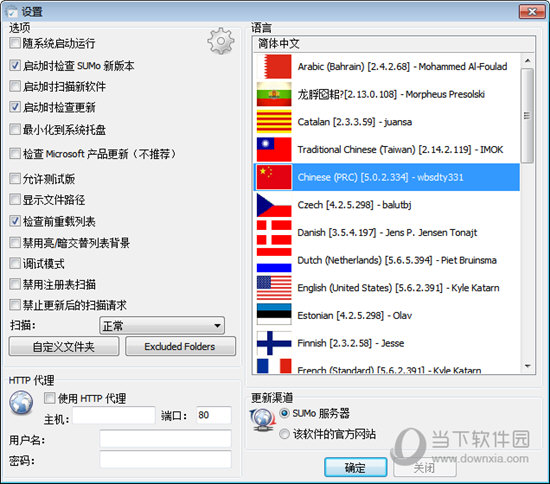The width and height of the screenshot is (550, 484).
Task: Select English (United States) language row
Action: tap(387, 288)
